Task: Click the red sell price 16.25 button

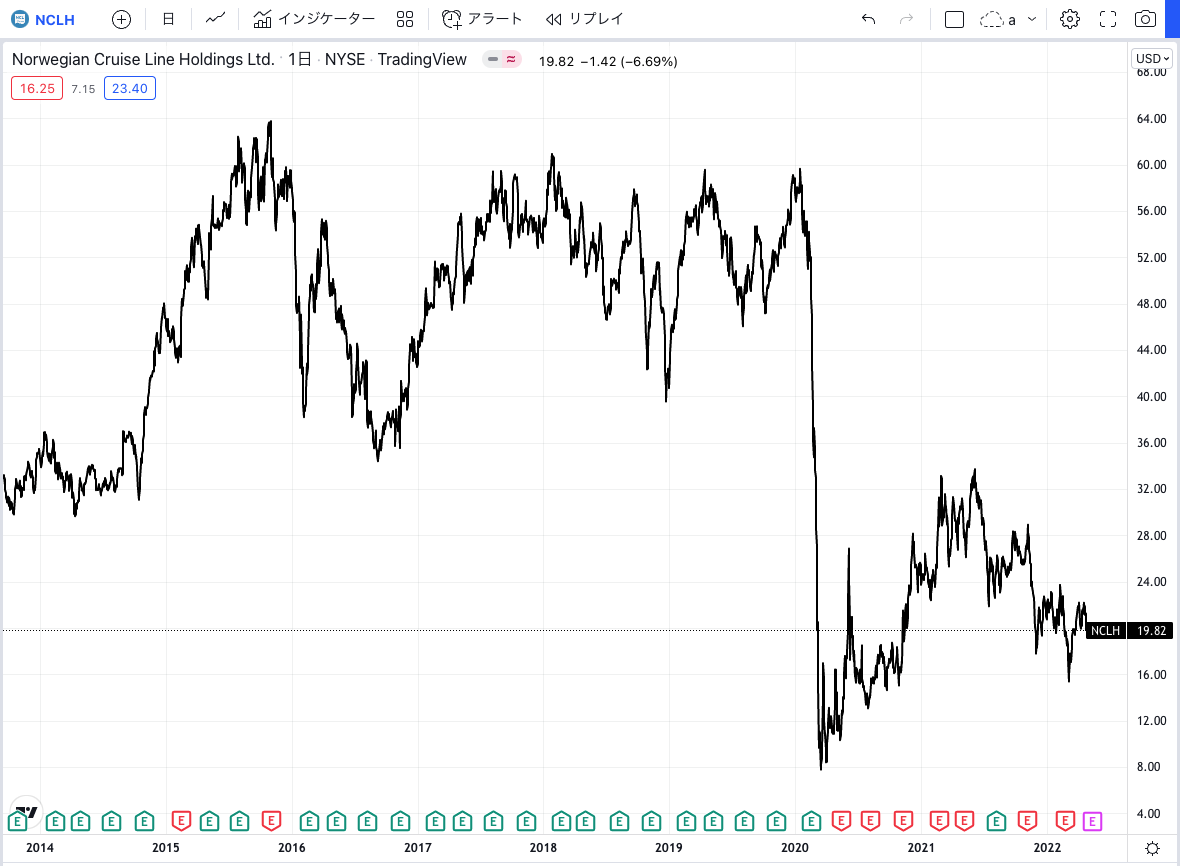Action: (x=37, y=88)
